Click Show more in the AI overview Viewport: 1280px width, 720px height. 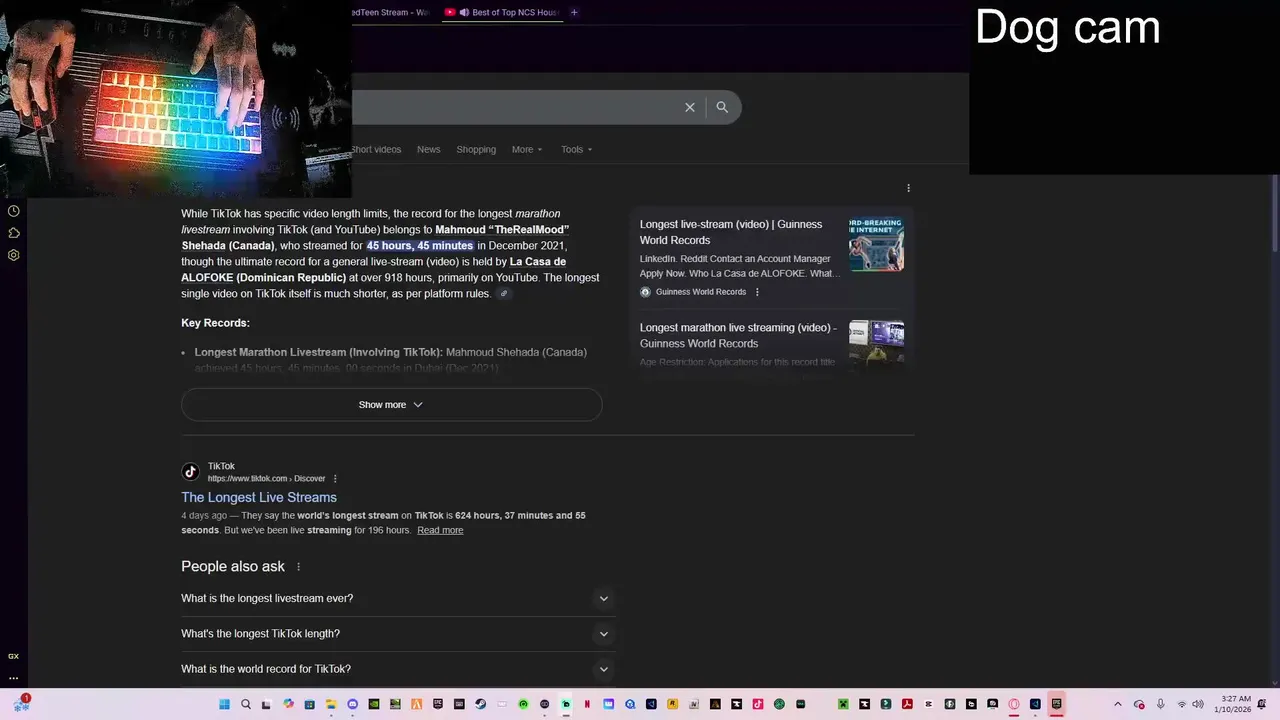(391, 405)
